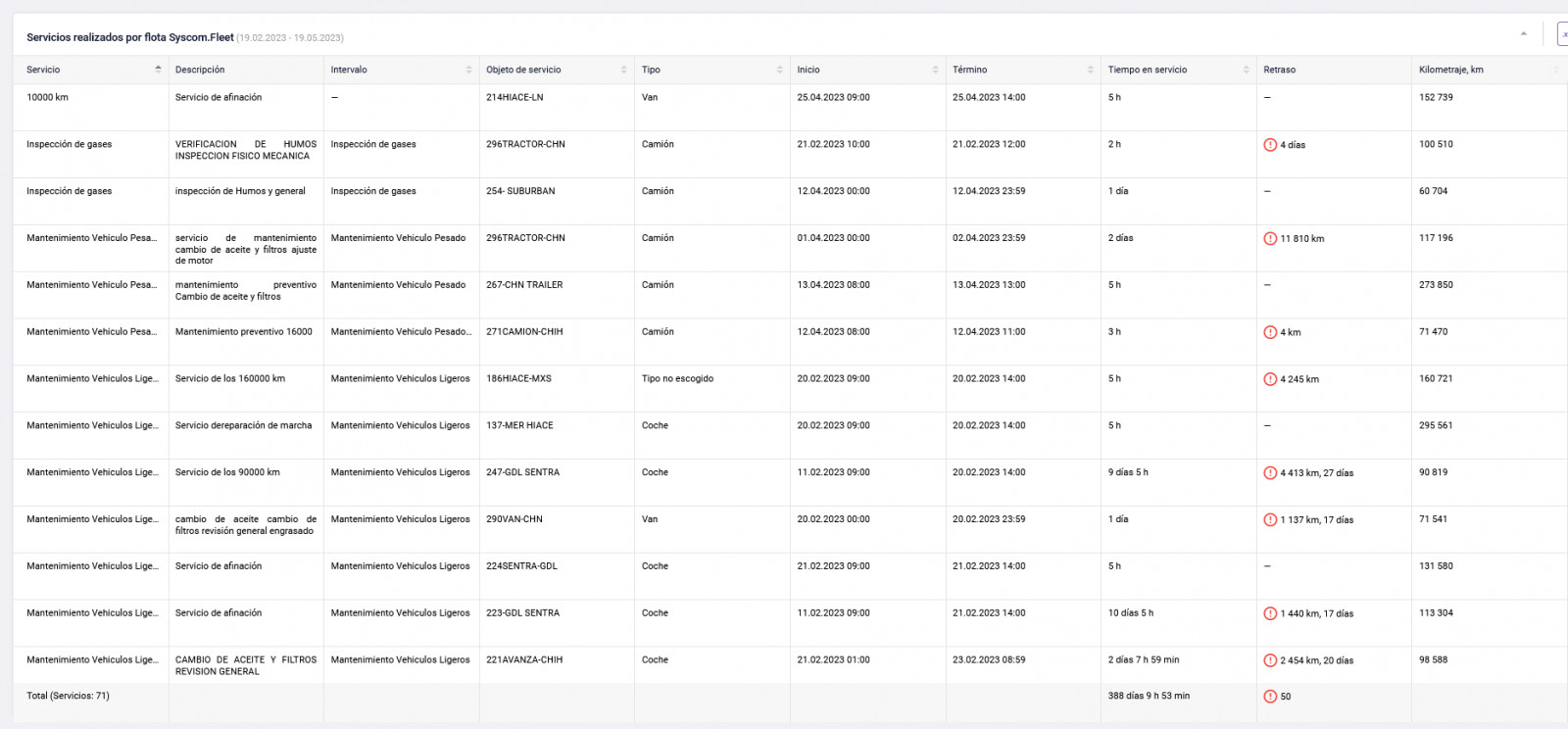The width and height of the screenshot is (1568, 729).
Task: Sort by Intervalo column arrows
Action: (468, 70)
